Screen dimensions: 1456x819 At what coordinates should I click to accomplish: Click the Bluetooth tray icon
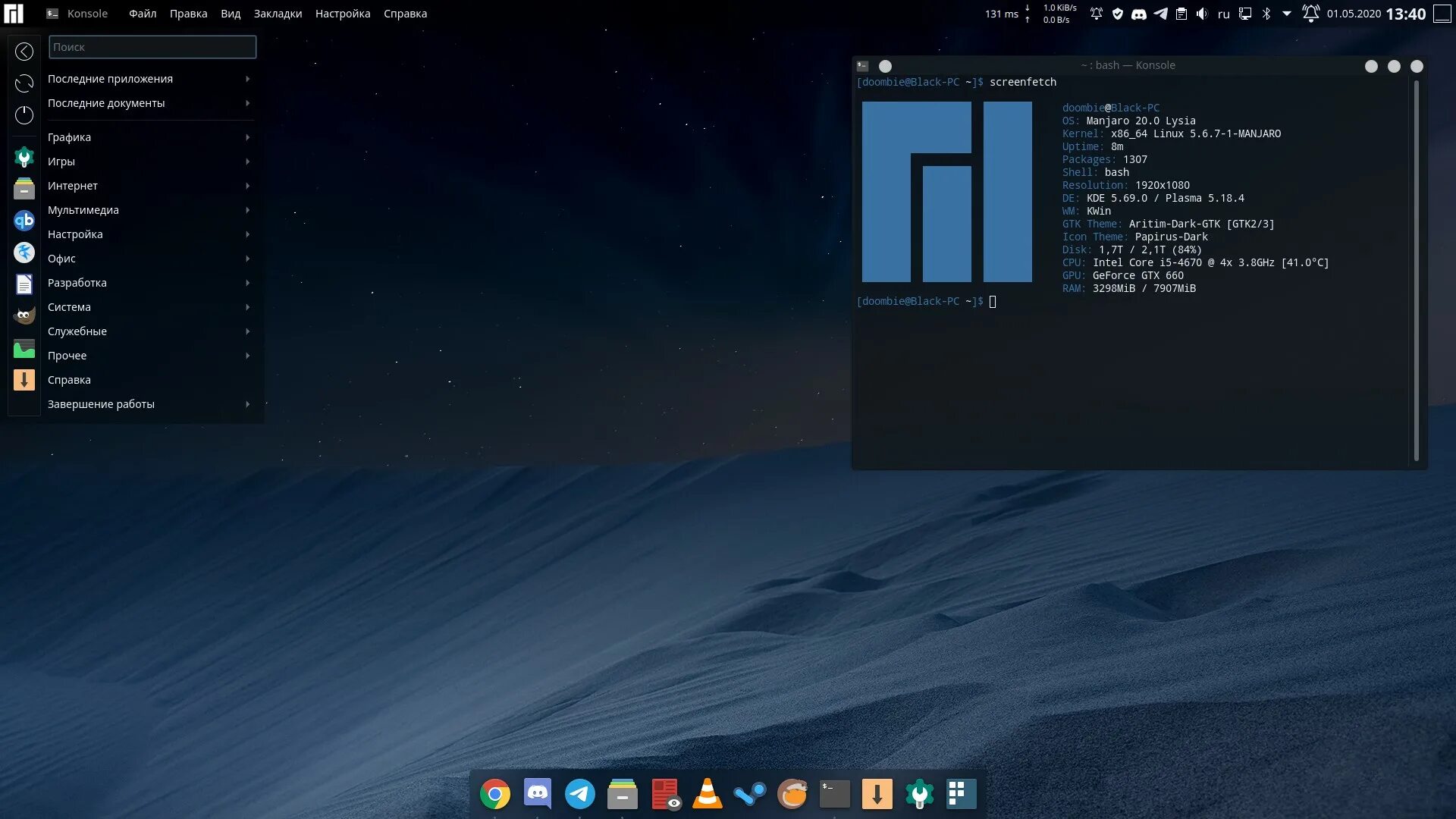(x=1266, y=14)
